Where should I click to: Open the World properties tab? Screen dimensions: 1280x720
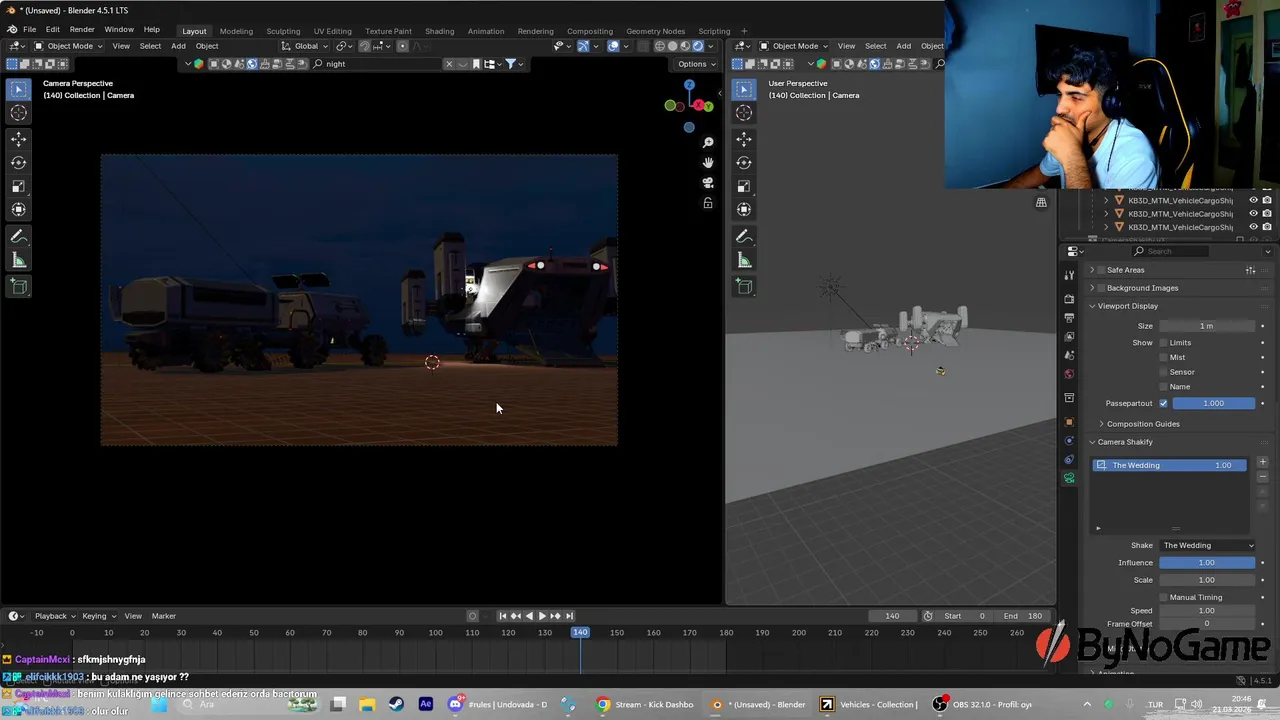[x=1069, y=375]
